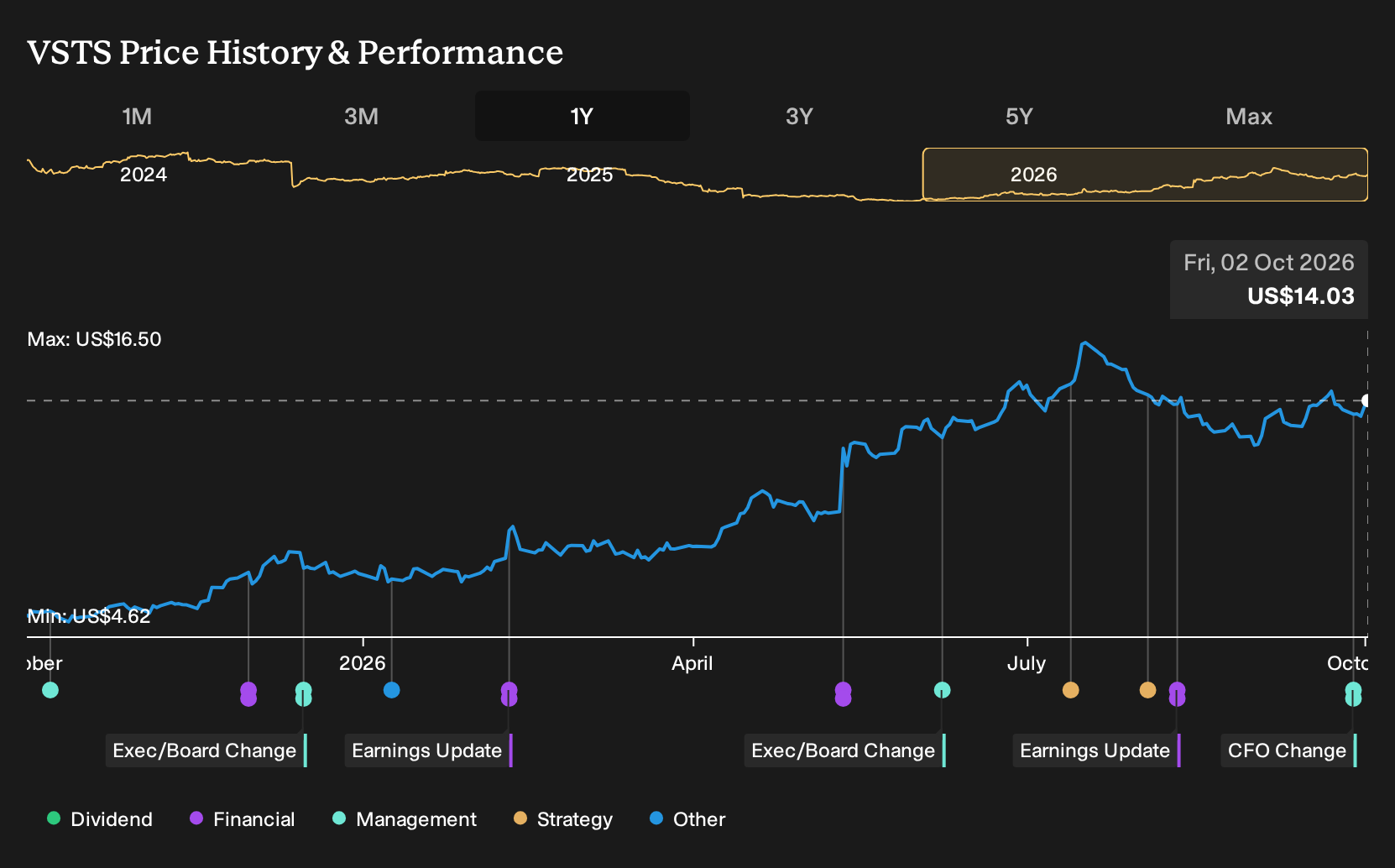
Task: Click the 2024 section of overview chart
Action: 144,175
